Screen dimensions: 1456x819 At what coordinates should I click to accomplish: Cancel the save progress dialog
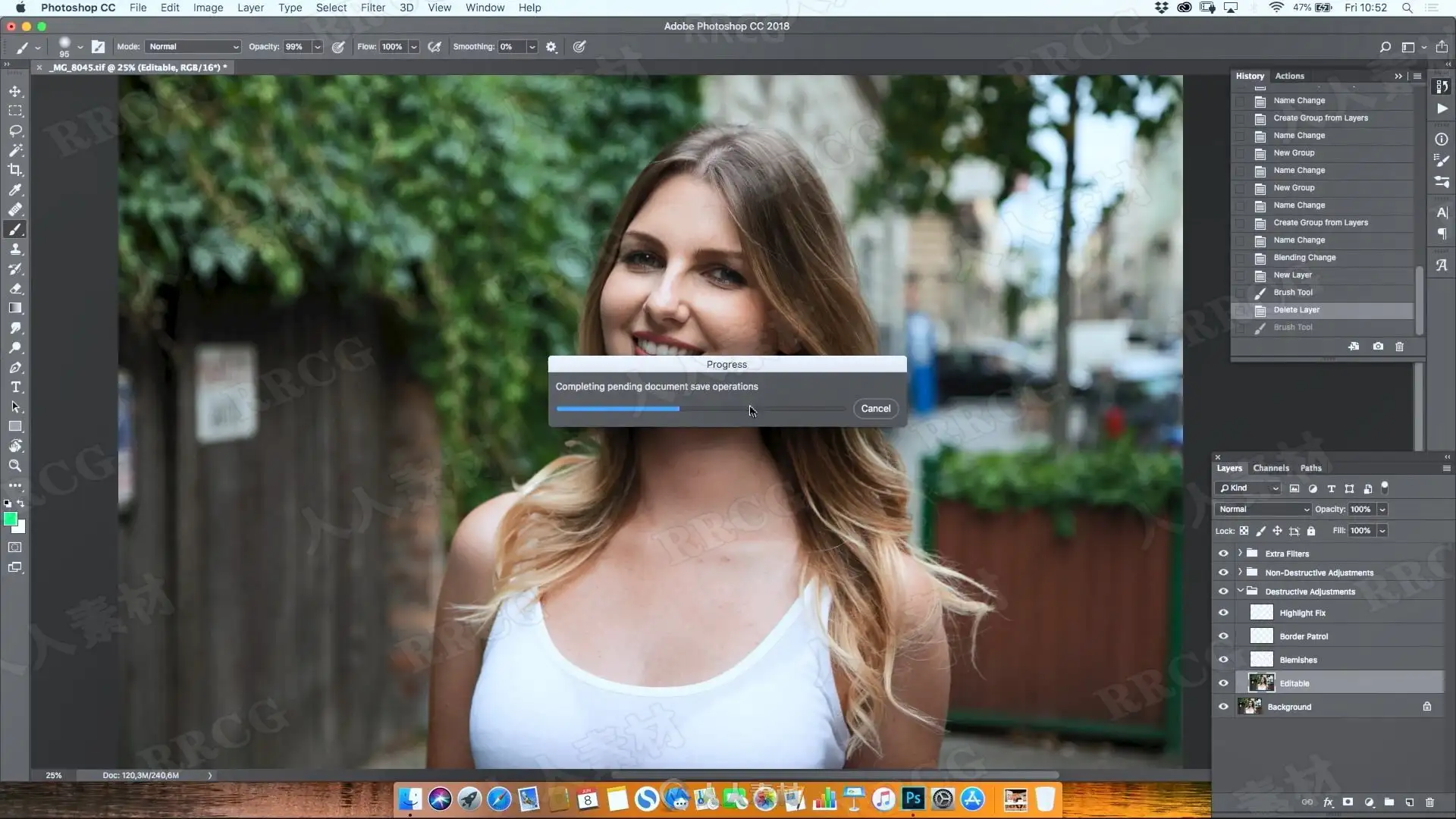875,409
